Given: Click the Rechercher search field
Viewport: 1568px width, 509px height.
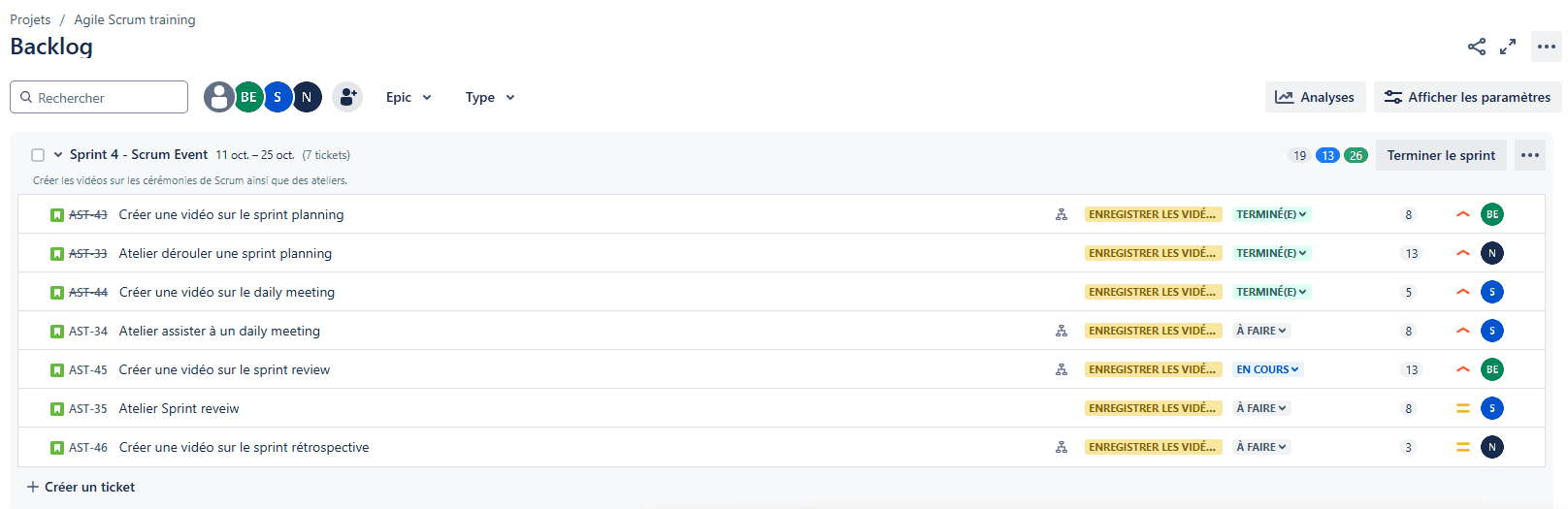Looking at the screenshot, I should coord(99,97).
